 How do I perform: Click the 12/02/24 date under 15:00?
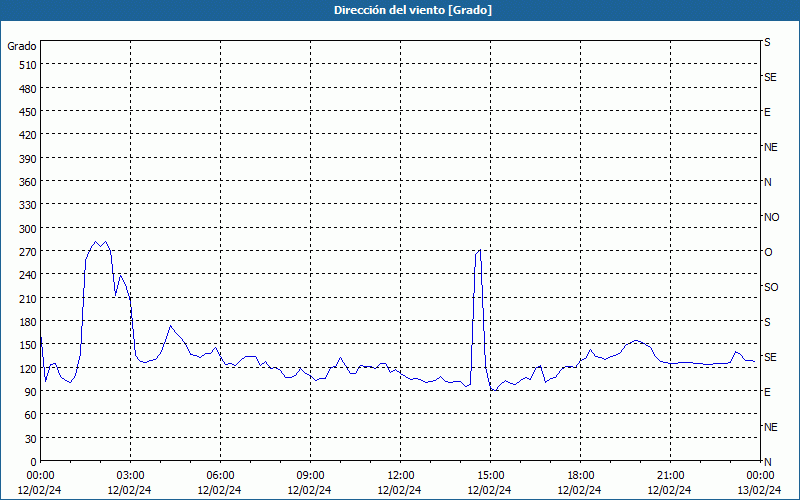click(x=489, y=490)
